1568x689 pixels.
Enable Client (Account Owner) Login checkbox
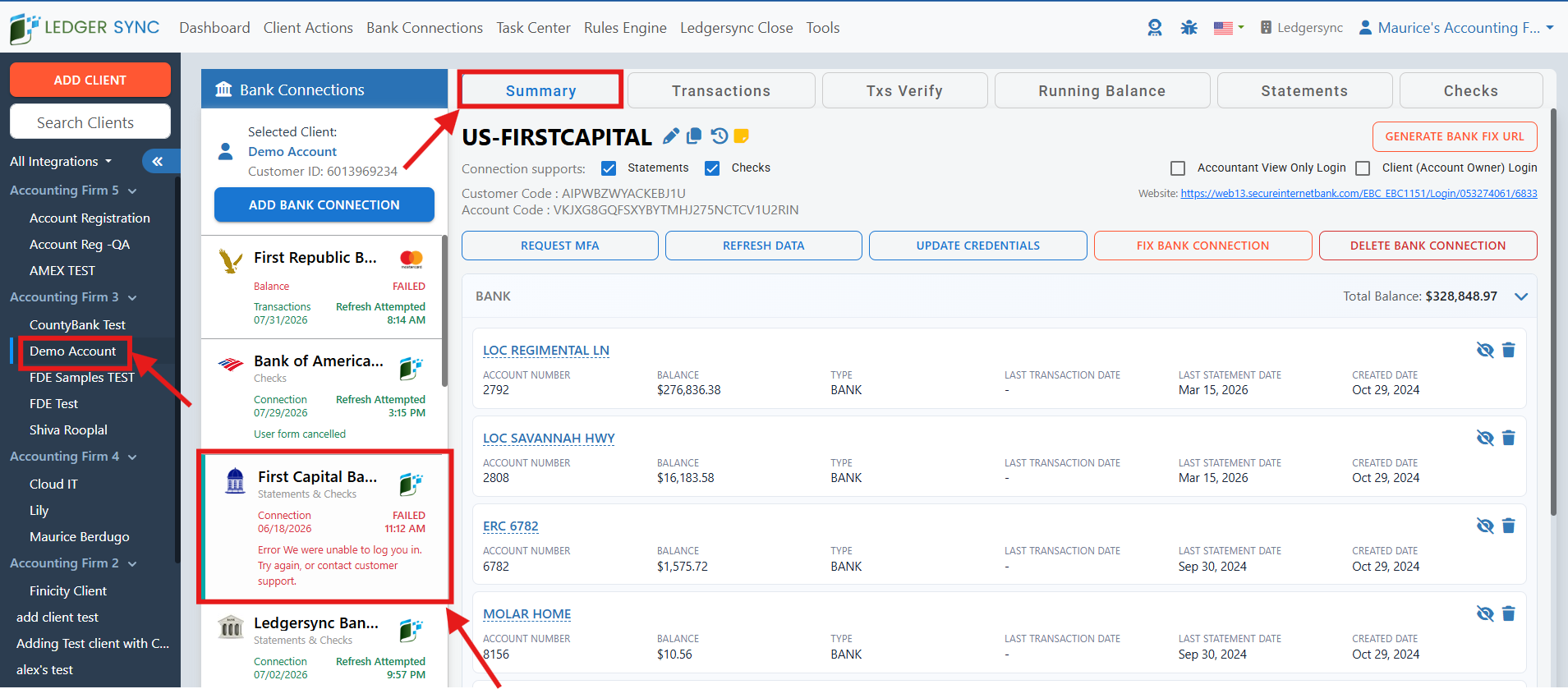tap(1363, 168)
